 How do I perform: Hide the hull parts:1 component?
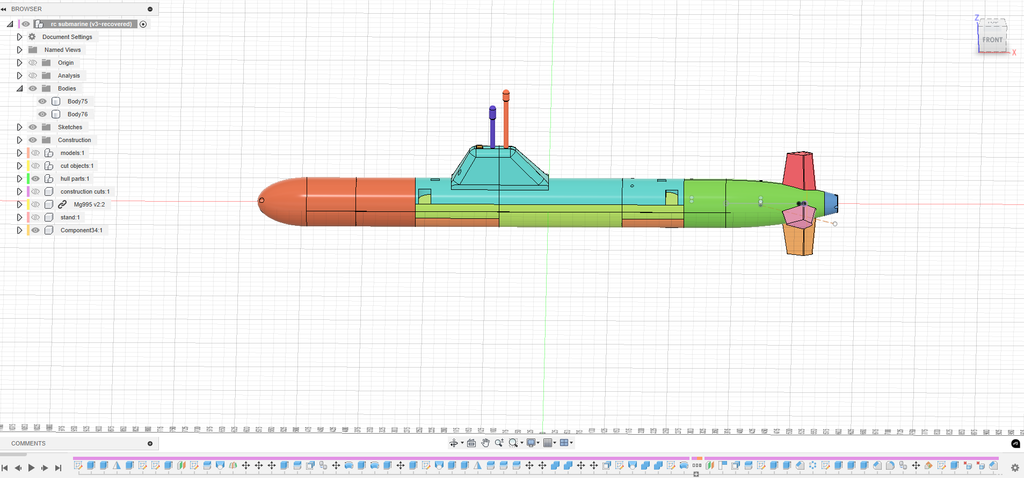(x=36, y=178)
